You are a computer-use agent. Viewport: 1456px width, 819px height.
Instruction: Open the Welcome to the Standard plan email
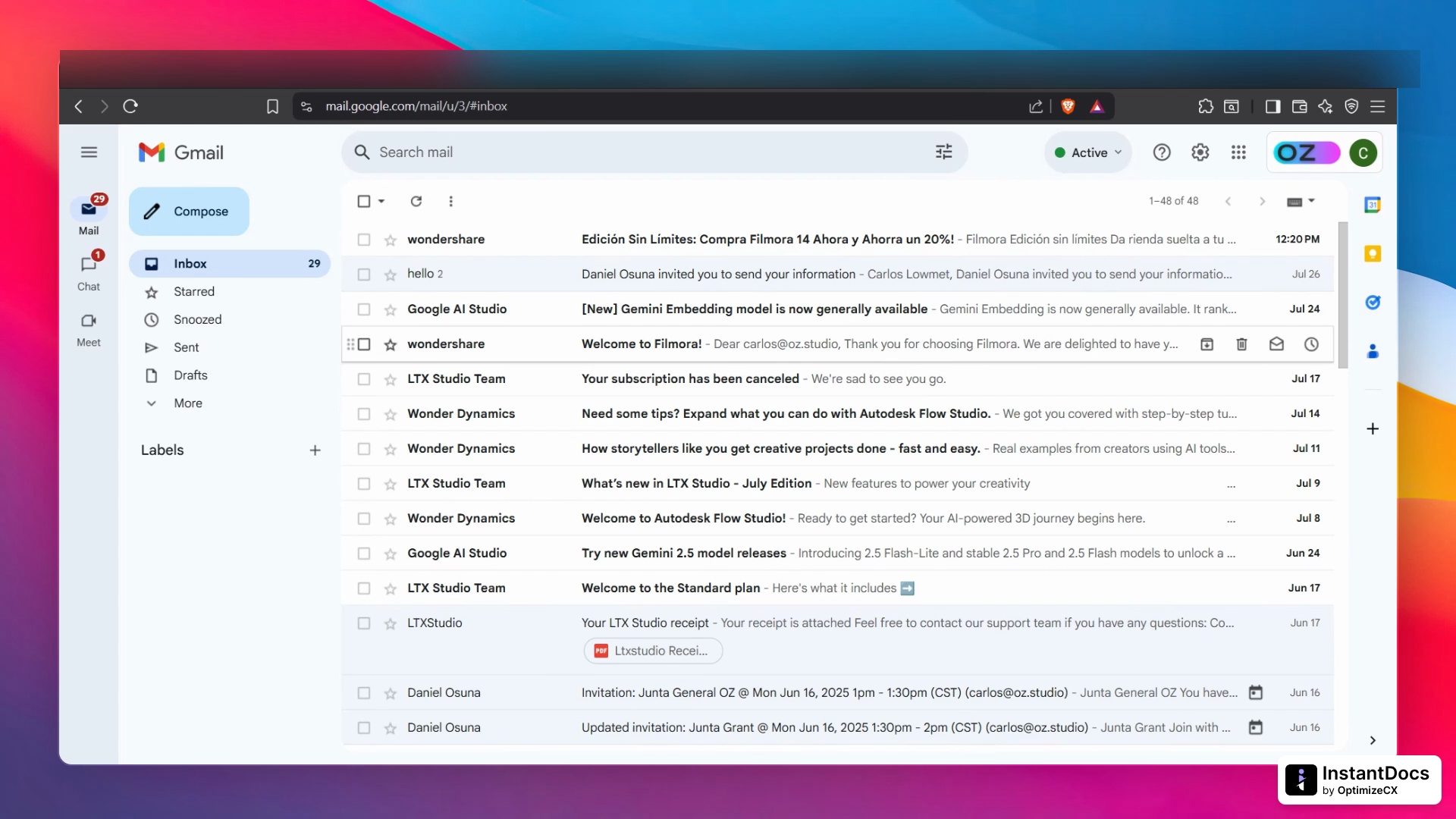tap(837, 588)
